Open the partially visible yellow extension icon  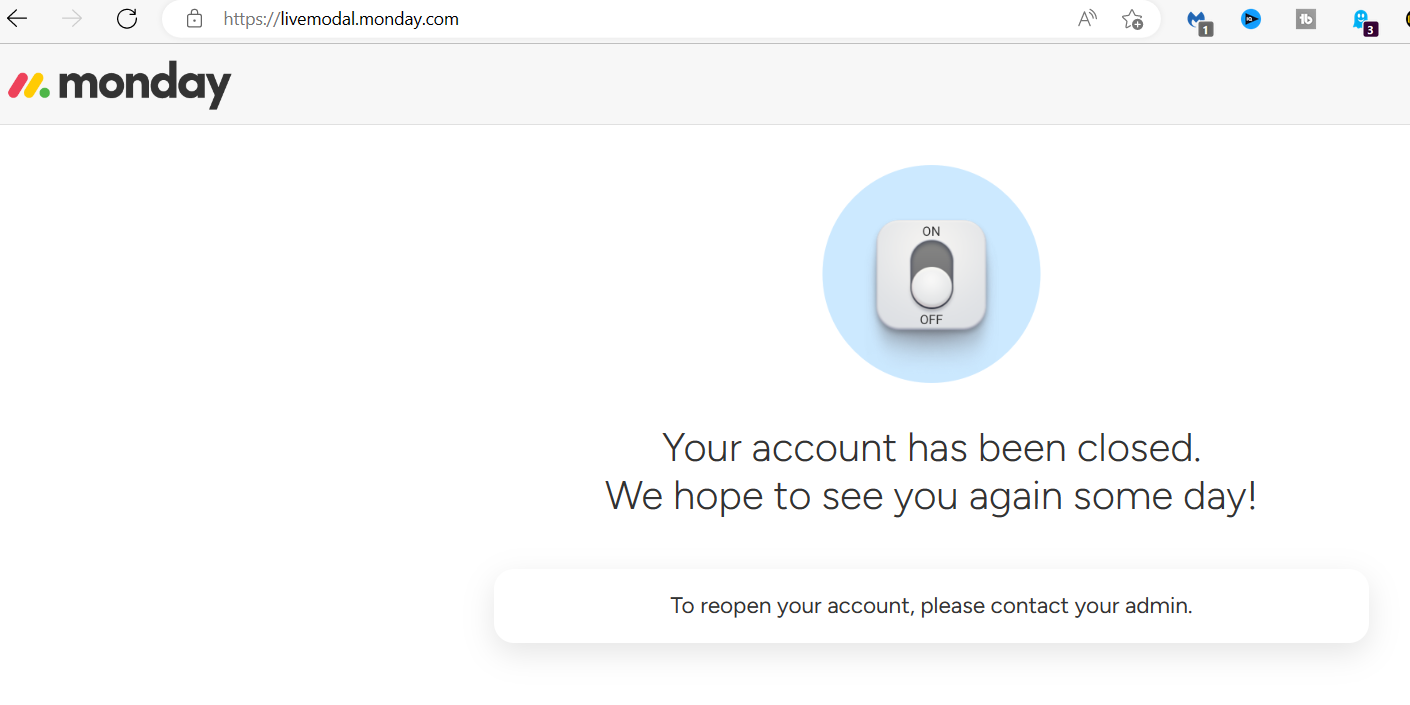(1406, 19)
